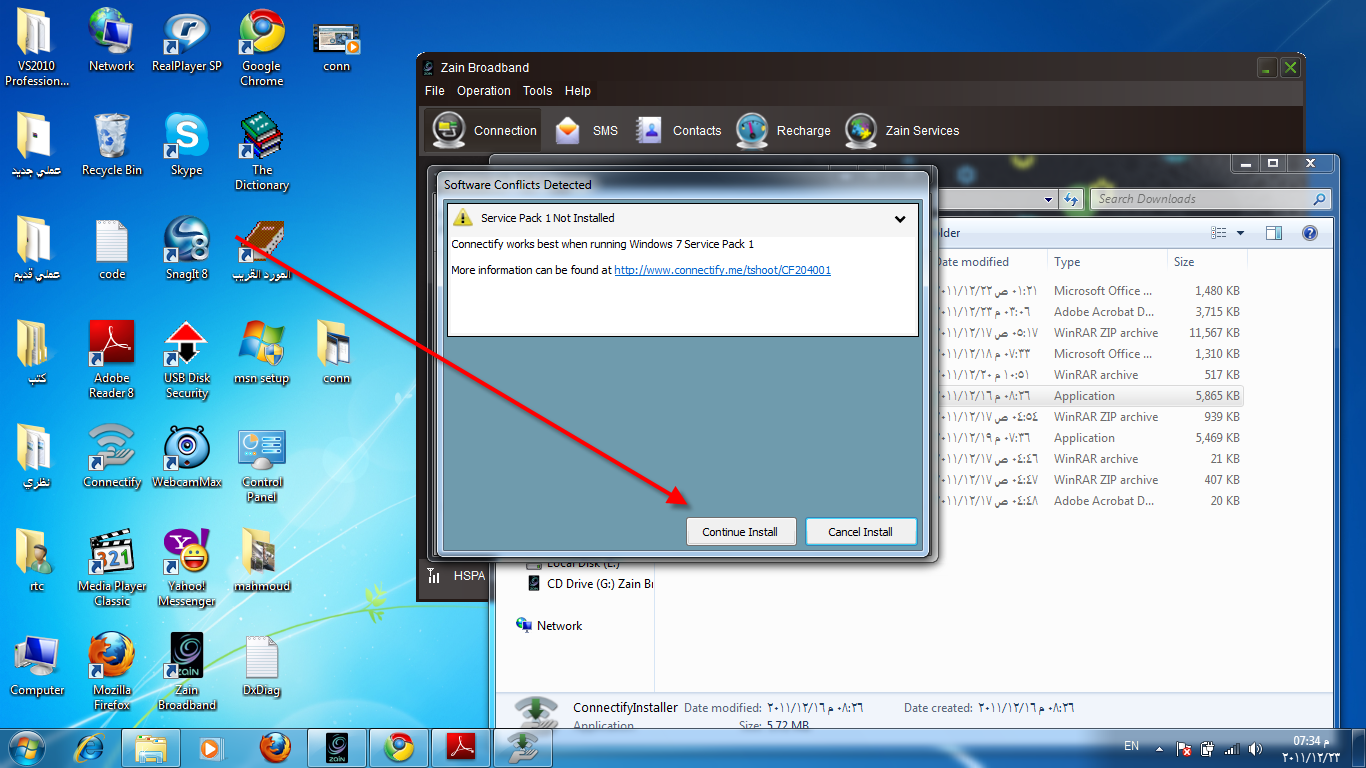Image resolution: width=1366 pixels, height=768 pixels.
Task: Click Cancel Install button
Action: [860, 532]
